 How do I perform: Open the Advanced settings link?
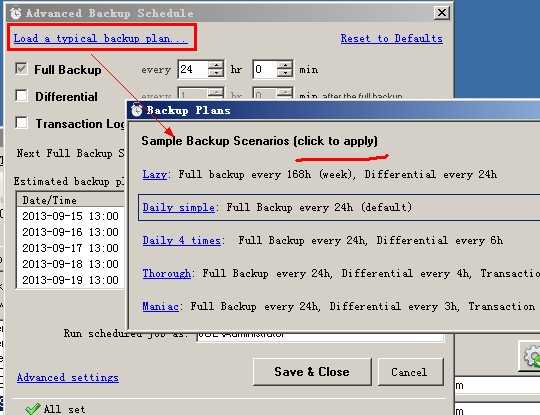coord(68,377)
